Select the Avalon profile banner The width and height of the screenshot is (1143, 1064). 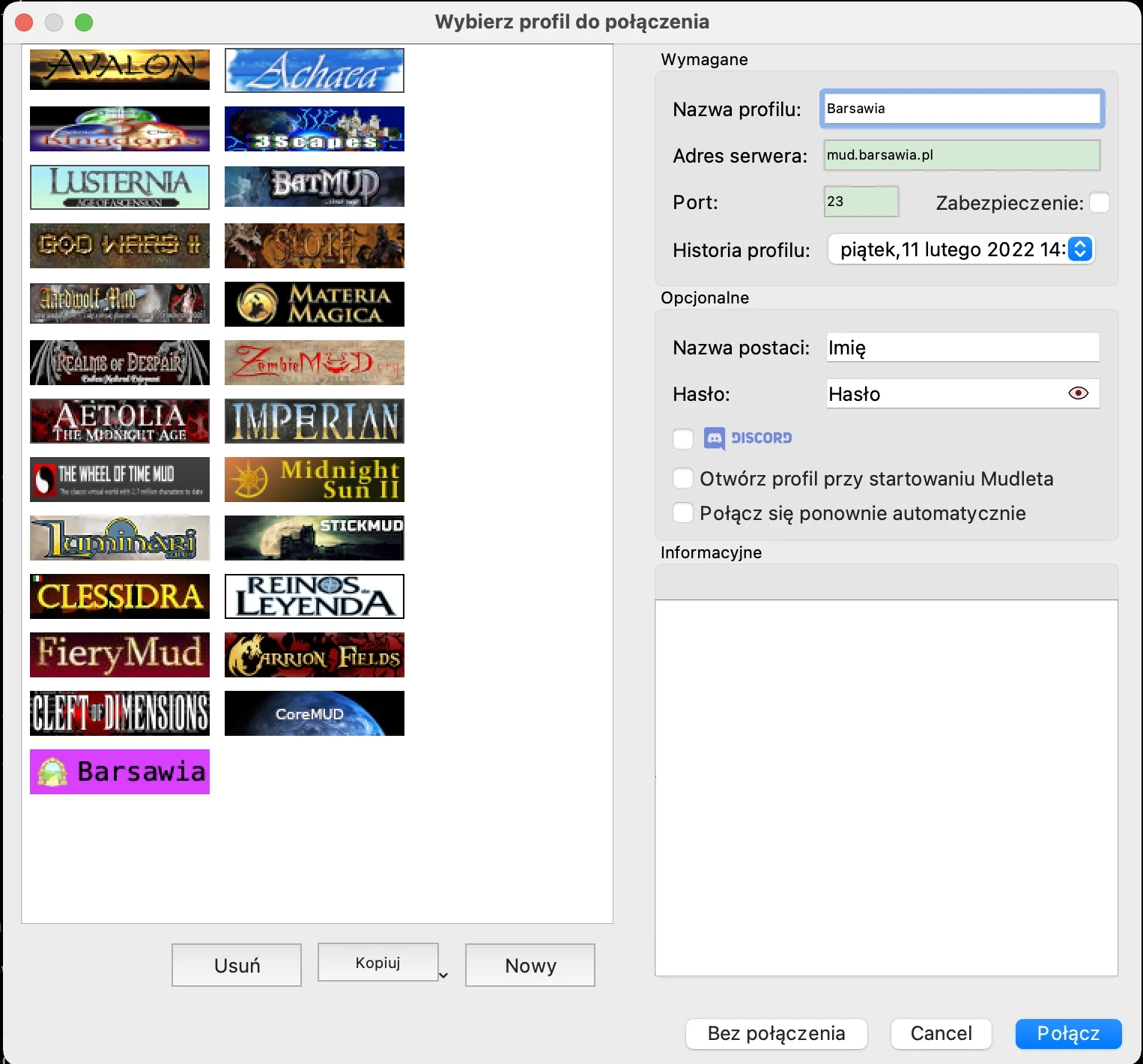(120, 70)
